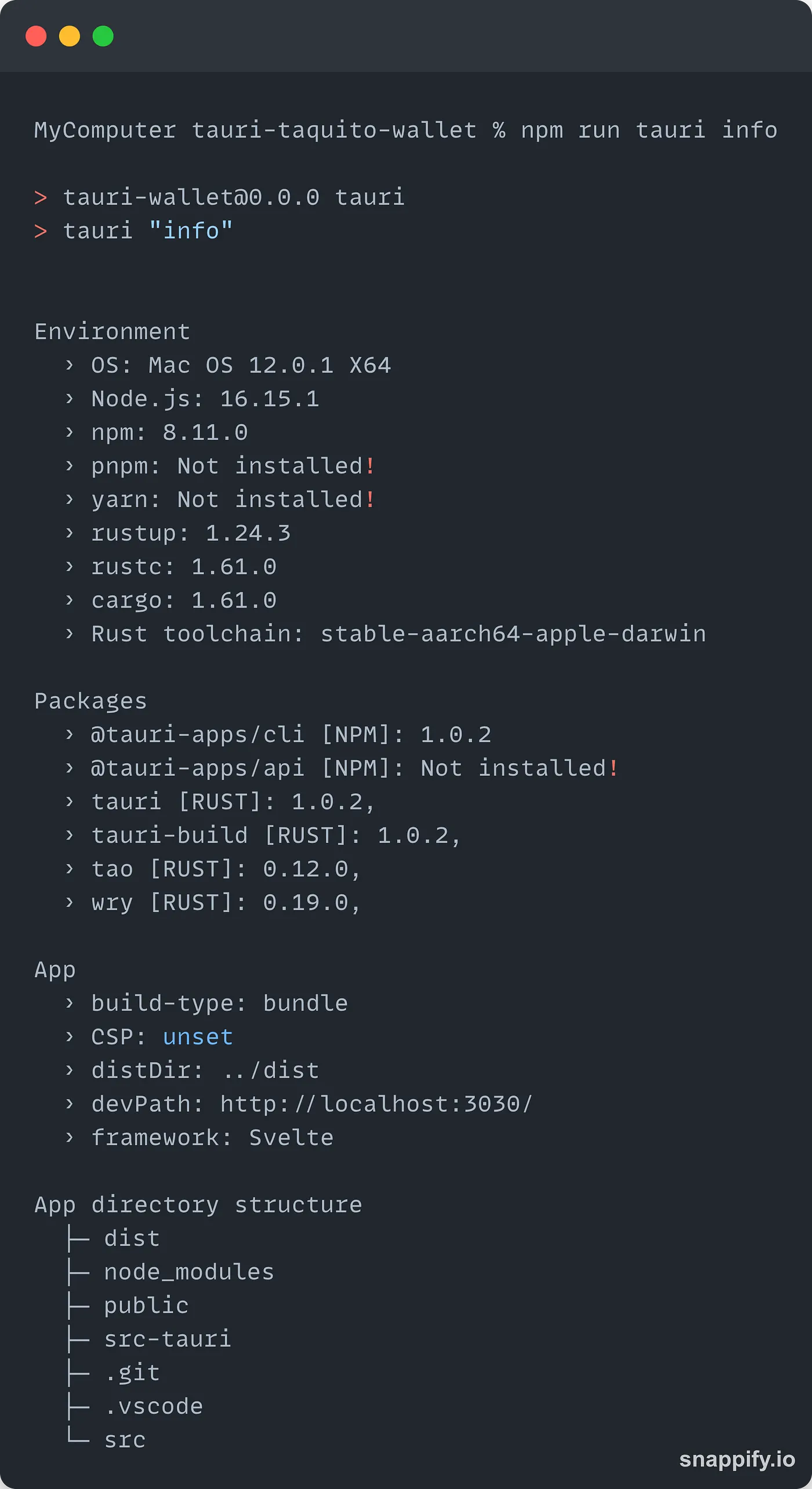Click the red close window dot
Viewport: 812px width, 1489px height.
coord(36,36)
